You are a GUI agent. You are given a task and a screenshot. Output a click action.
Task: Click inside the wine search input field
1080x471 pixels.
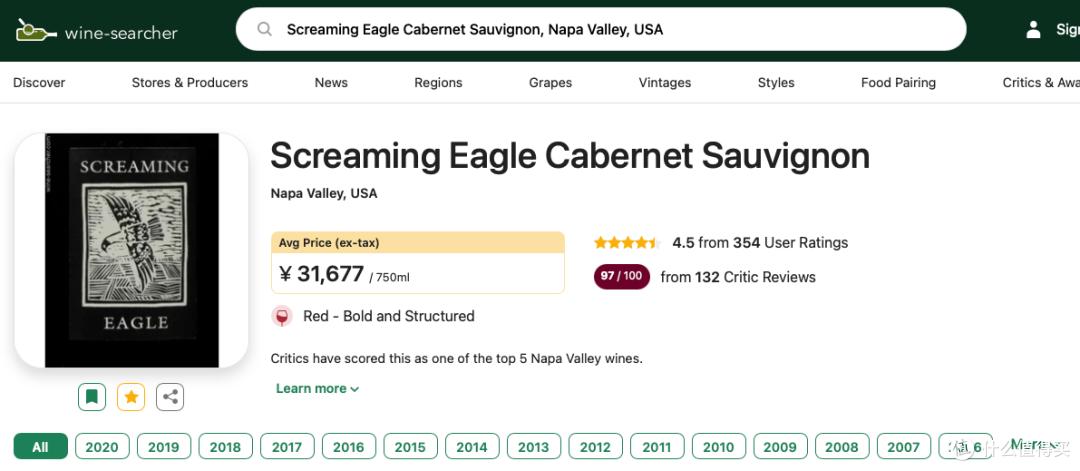(x=601, y=30)
